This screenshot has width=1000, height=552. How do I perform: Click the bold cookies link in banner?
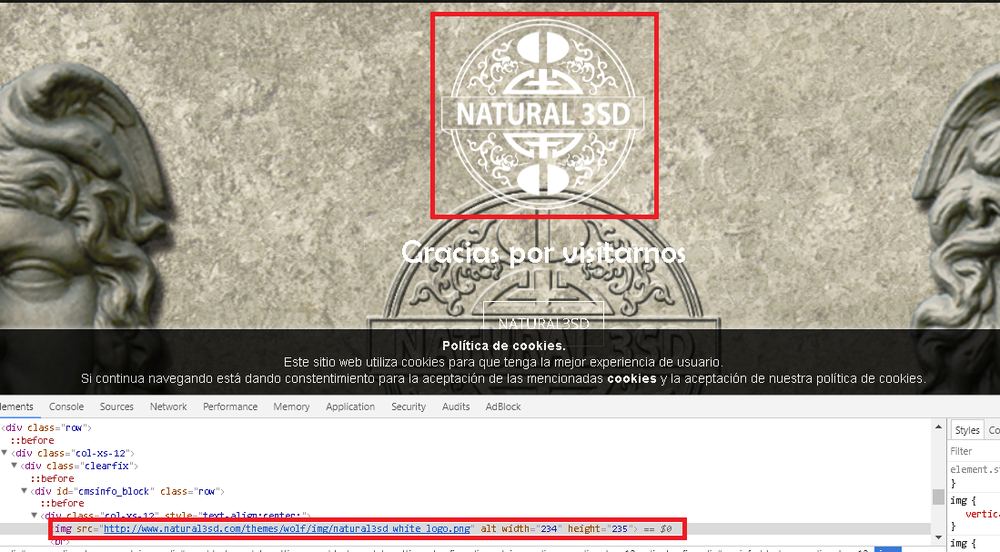(x=631, y=379)
